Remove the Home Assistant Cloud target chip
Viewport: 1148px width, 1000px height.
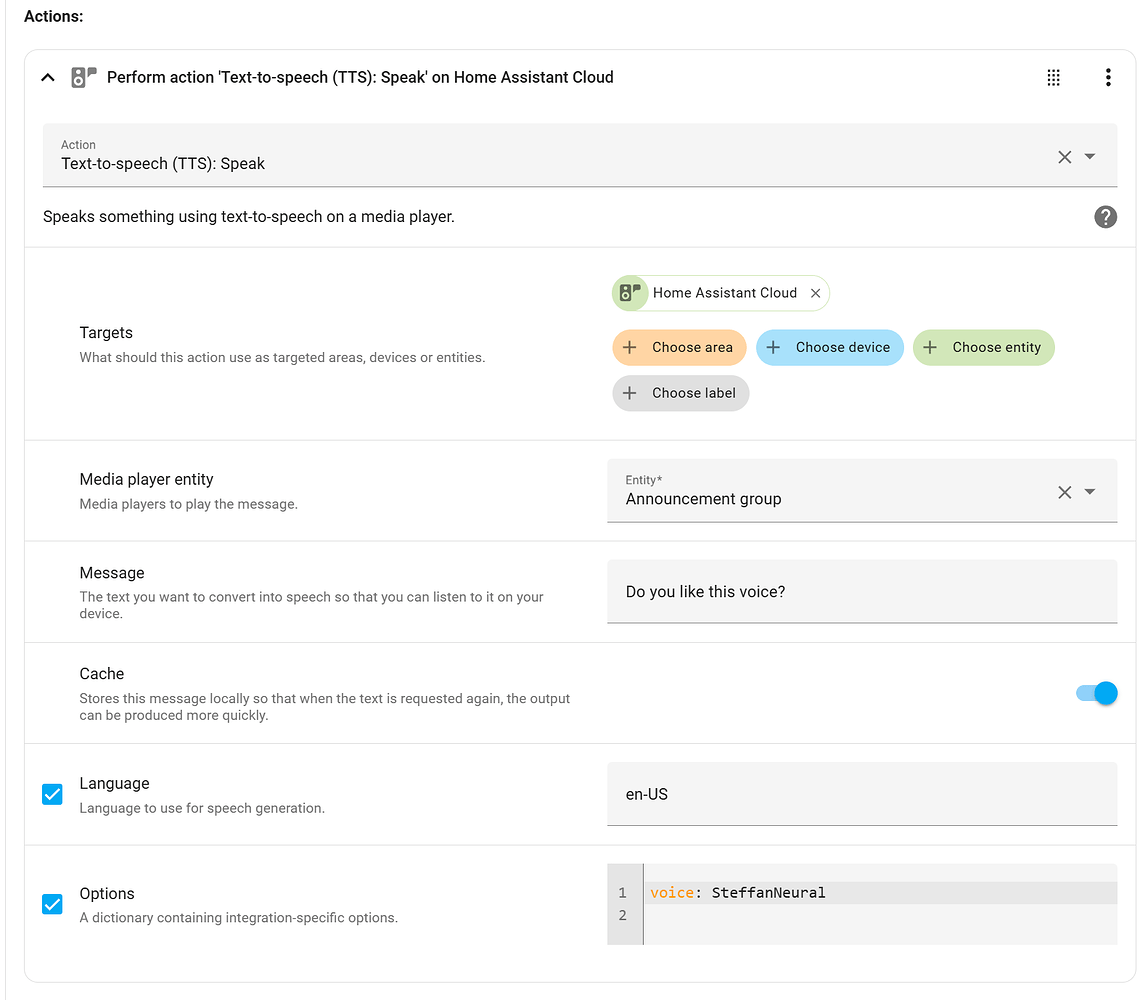pos(815,293)
